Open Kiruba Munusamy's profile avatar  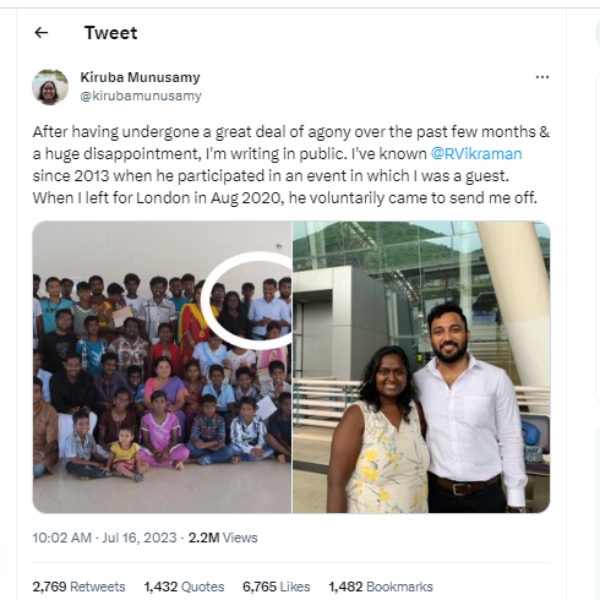coord(50,87)
